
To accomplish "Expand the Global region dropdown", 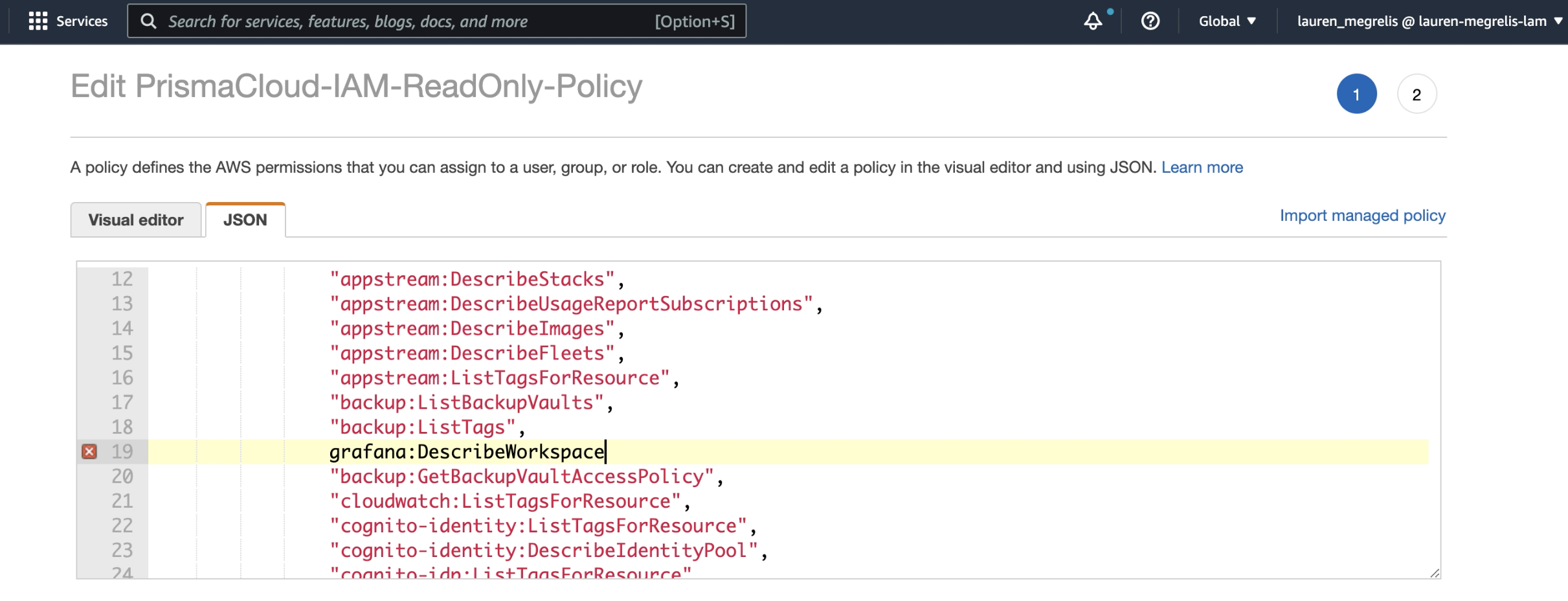I will click(x=1227, y=21).
